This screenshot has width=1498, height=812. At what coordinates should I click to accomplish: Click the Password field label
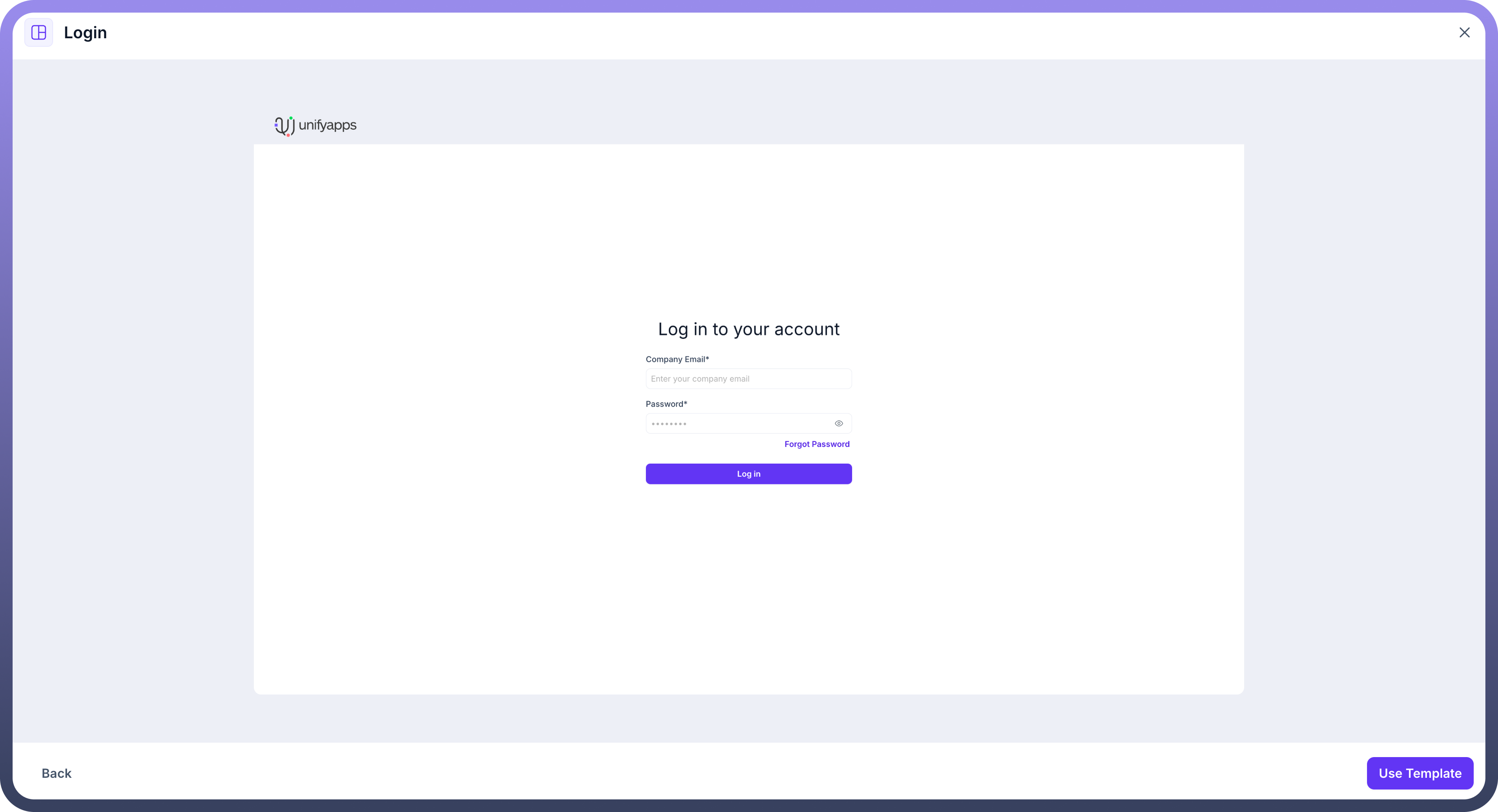click(x=664, y=404)
